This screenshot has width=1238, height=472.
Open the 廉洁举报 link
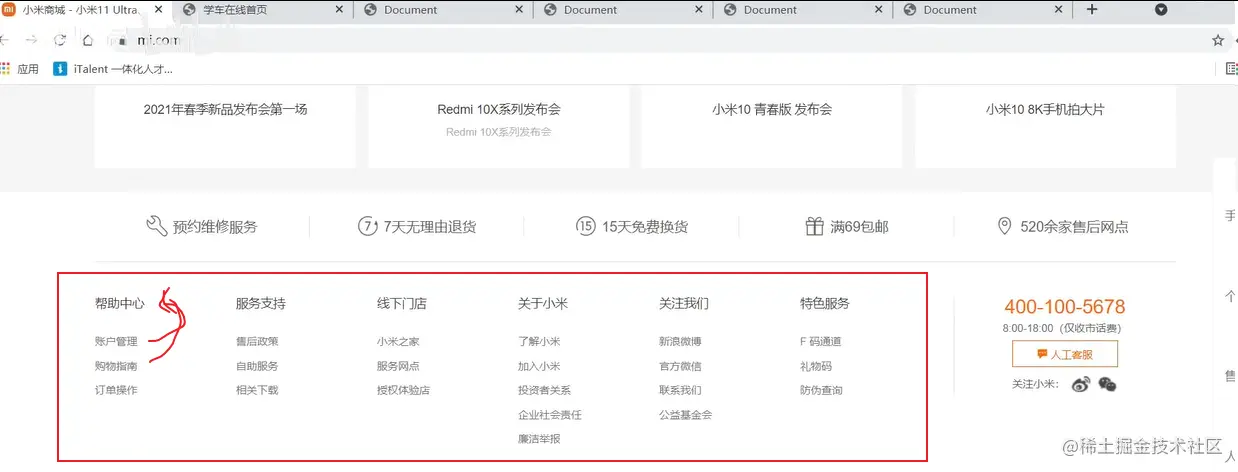click(539, 439)
